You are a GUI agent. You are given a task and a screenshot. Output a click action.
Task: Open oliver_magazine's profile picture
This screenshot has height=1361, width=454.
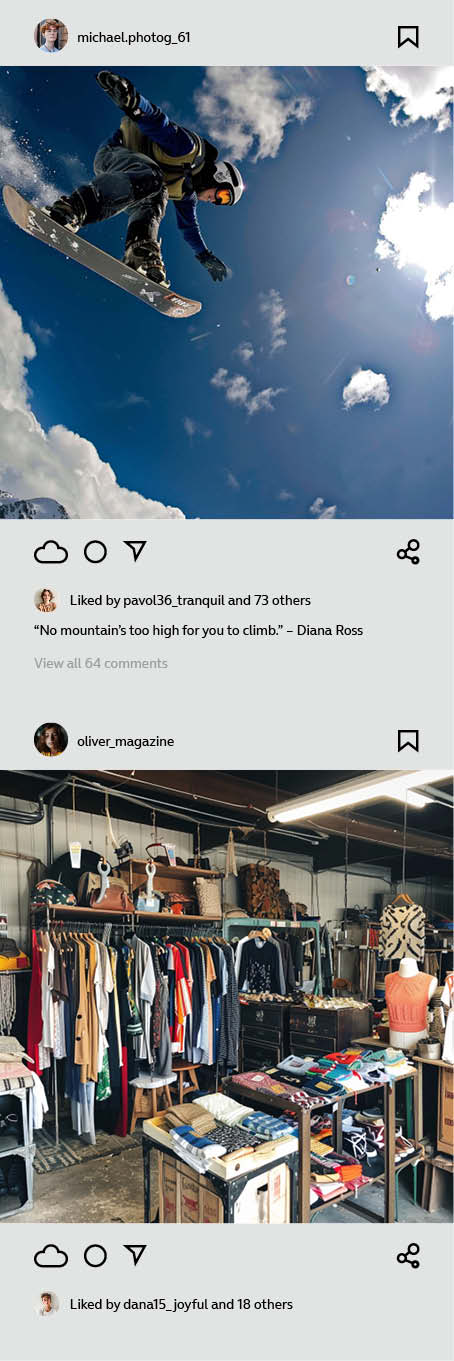pyautogui.click(x=51, y=740)
